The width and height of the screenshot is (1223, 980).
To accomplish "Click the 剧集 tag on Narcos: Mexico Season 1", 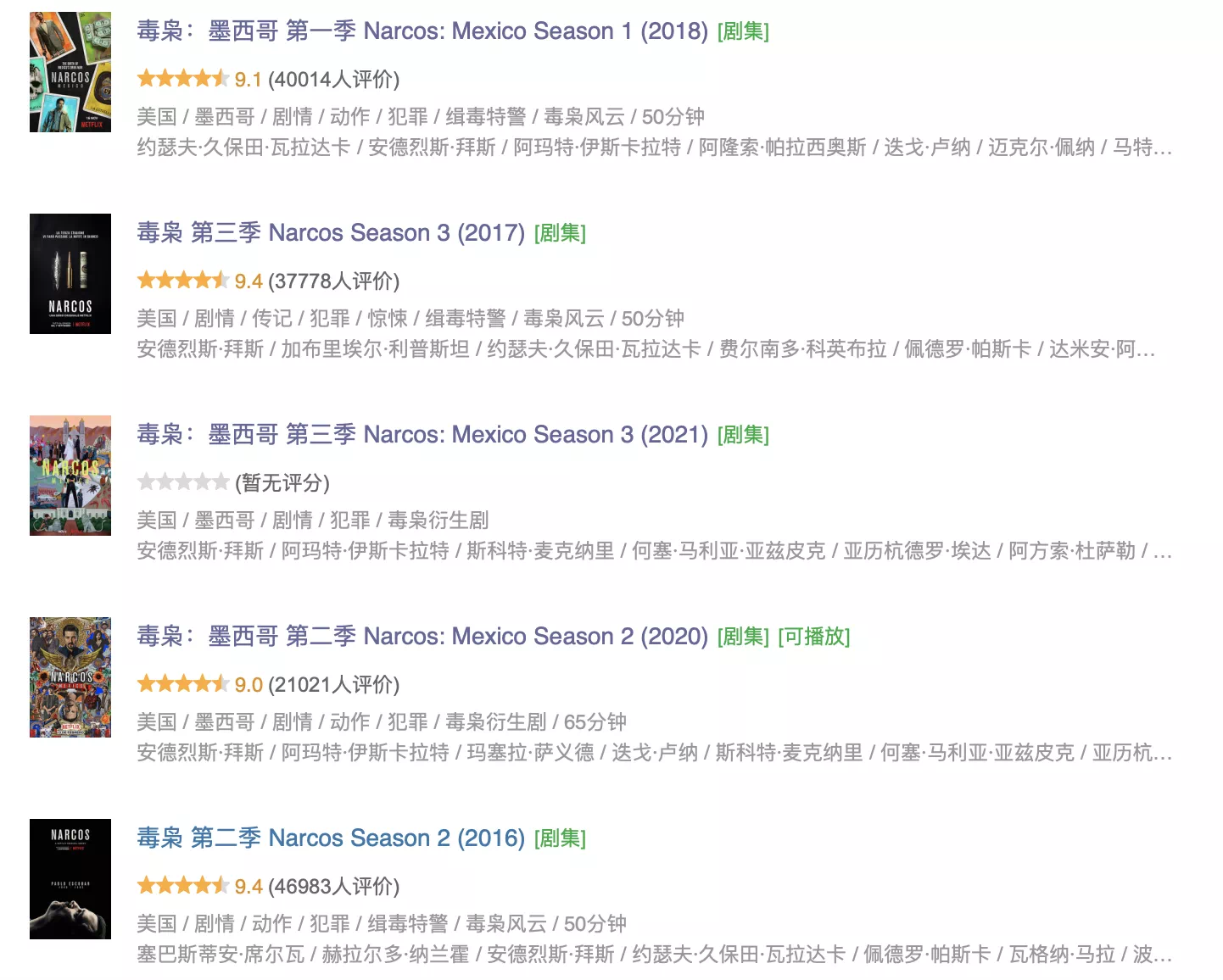I will pos(743,31).
